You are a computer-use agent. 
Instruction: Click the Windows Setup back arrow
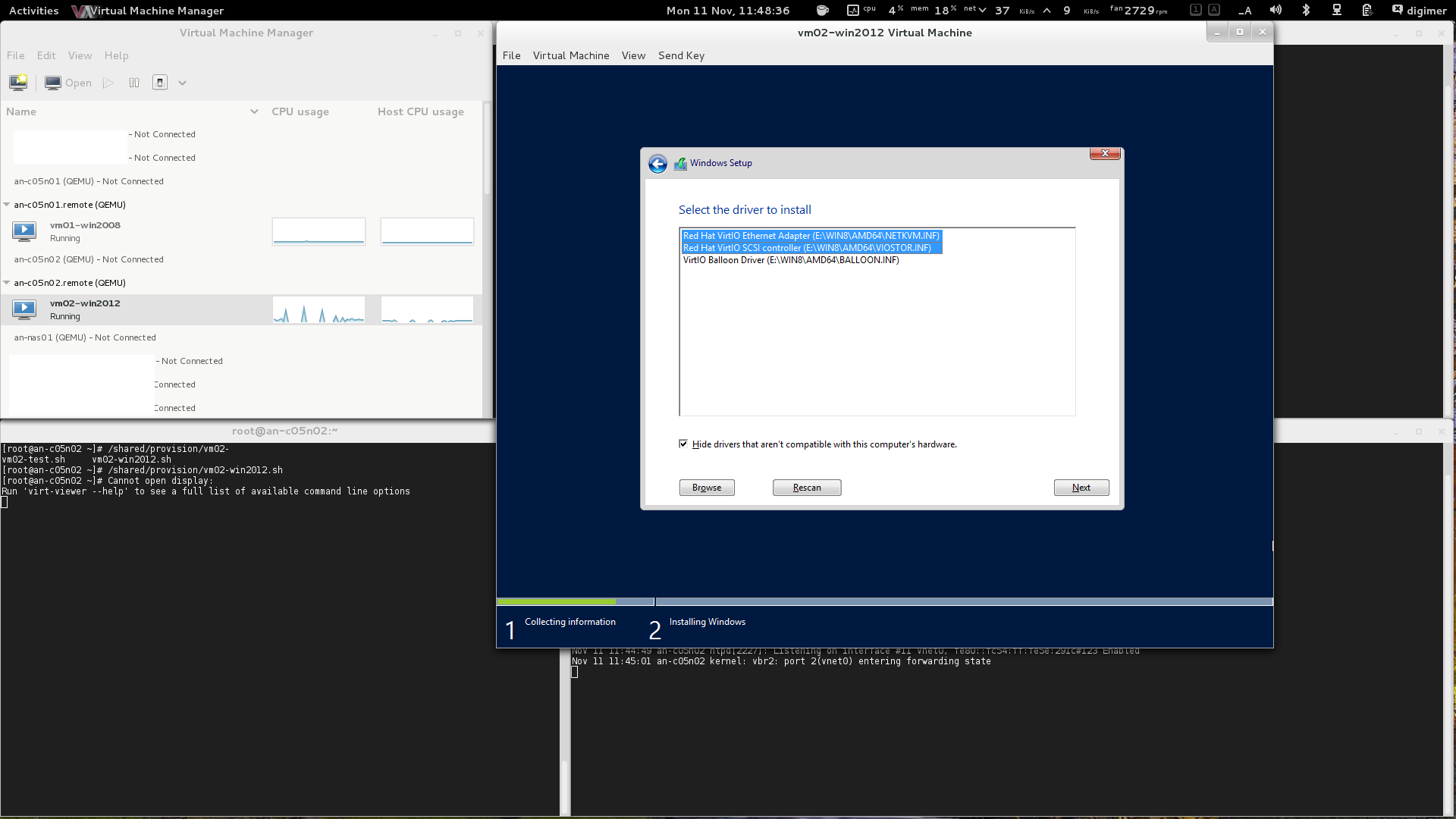click(x=657, y=164)
